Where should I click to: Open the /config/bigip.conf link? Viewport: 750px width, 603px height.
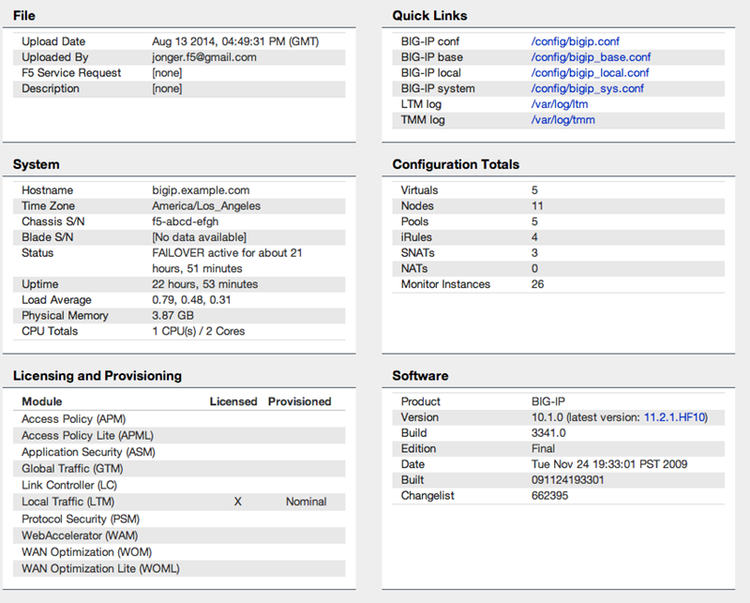coord(575,42)
